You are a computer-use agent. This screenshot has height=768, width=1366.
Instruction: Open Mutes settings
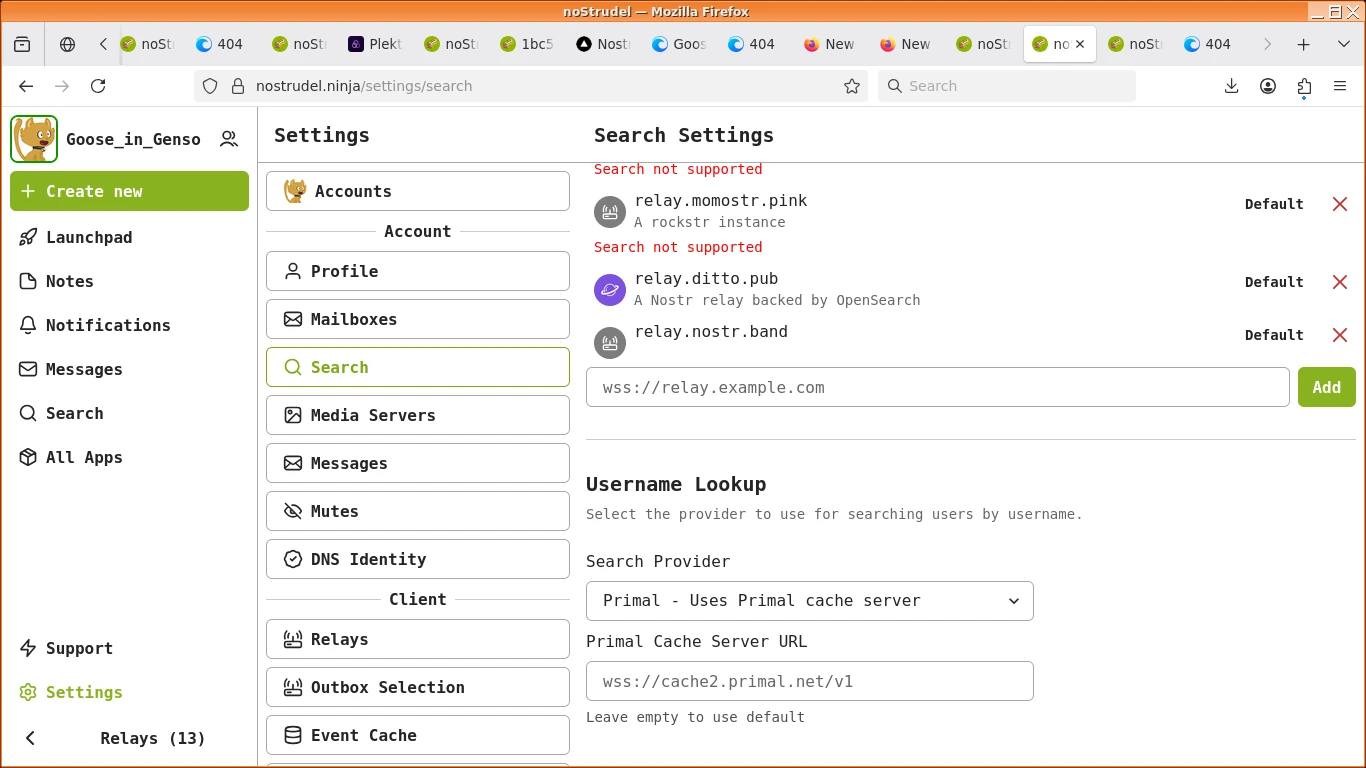418,511
